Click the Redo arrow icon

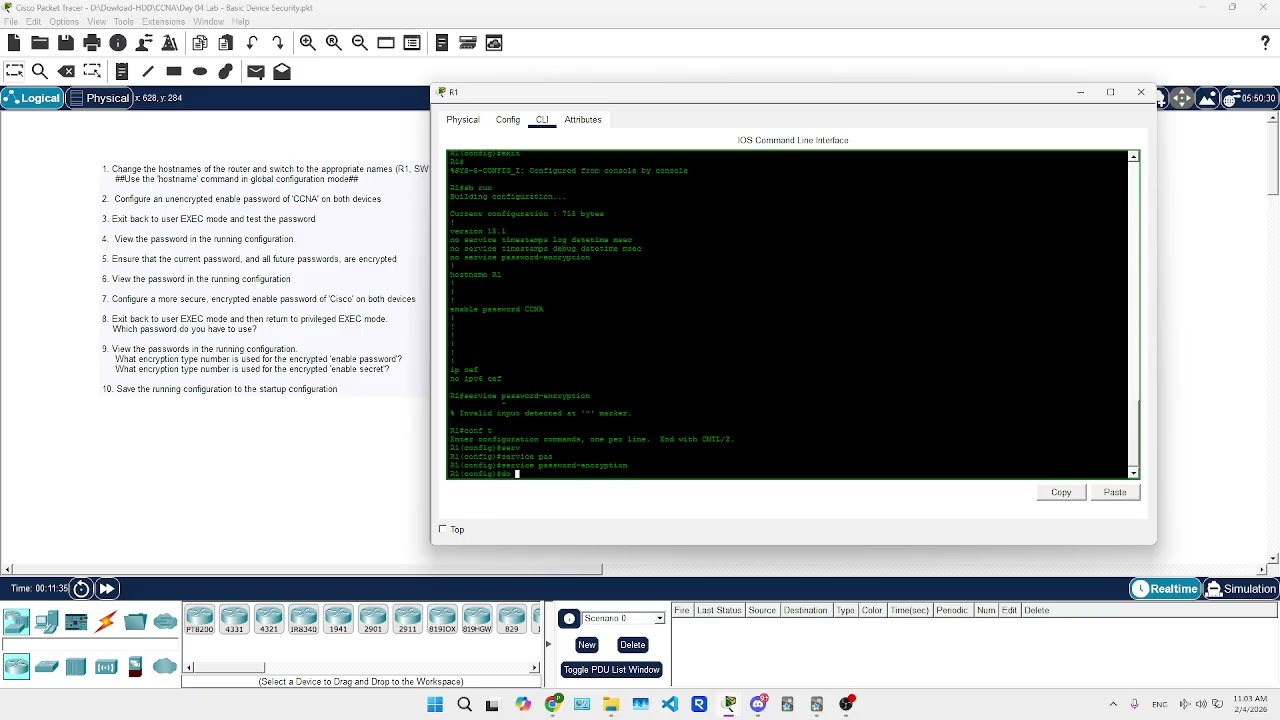[278, 43]
